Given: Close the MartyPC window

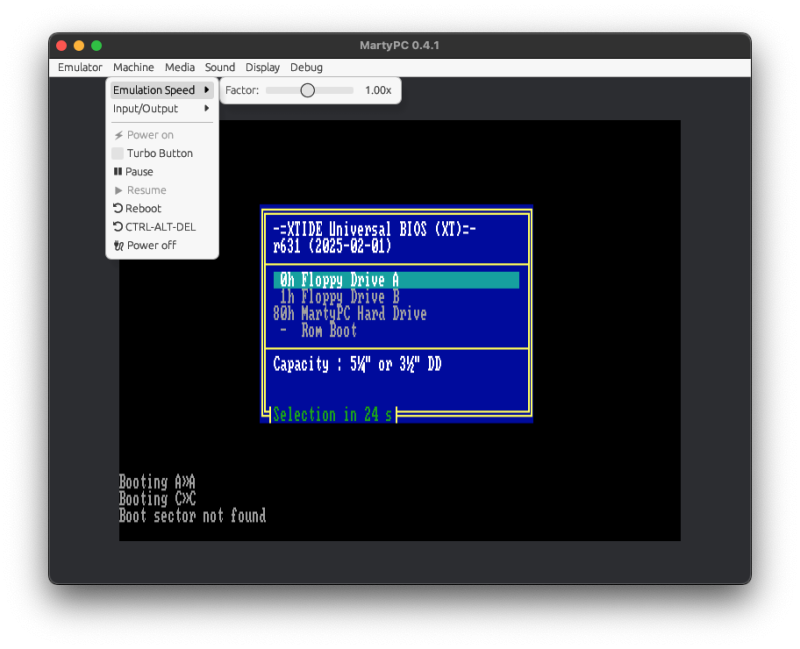Looking at the screenshot, I should tap(62, 45).
